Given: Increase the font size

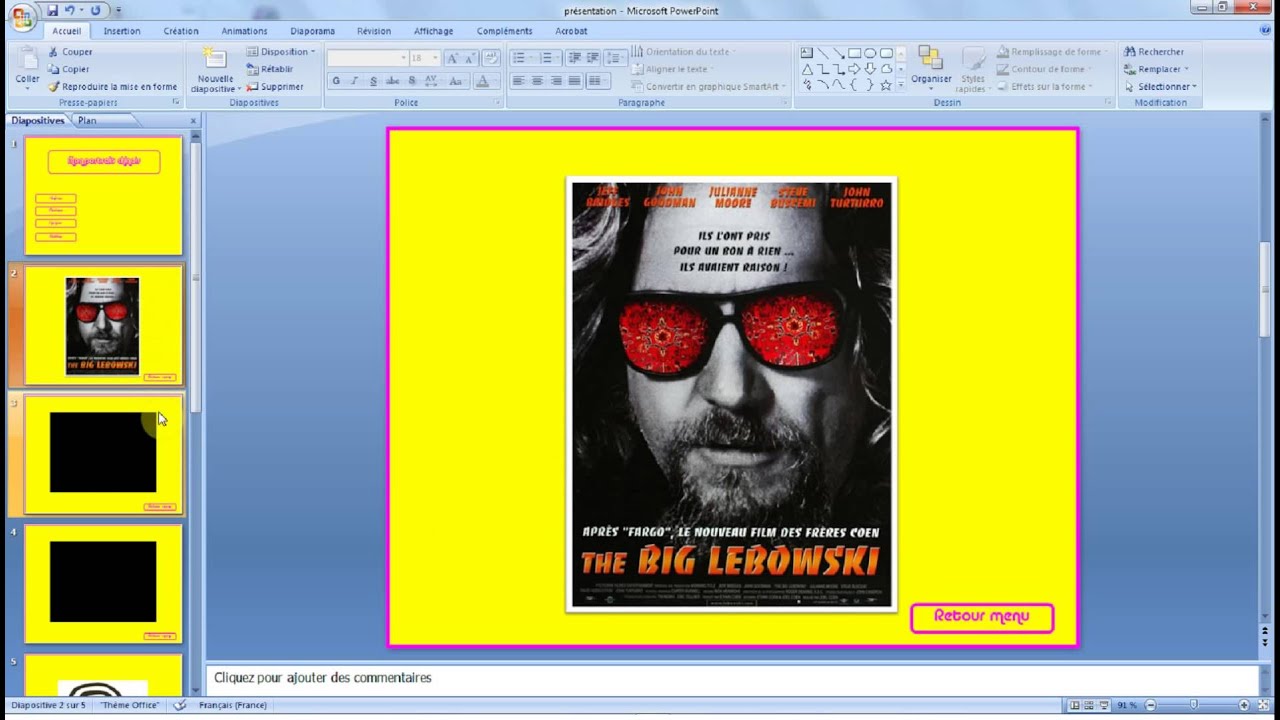Looking at the screenshot, I should point(452,58).
